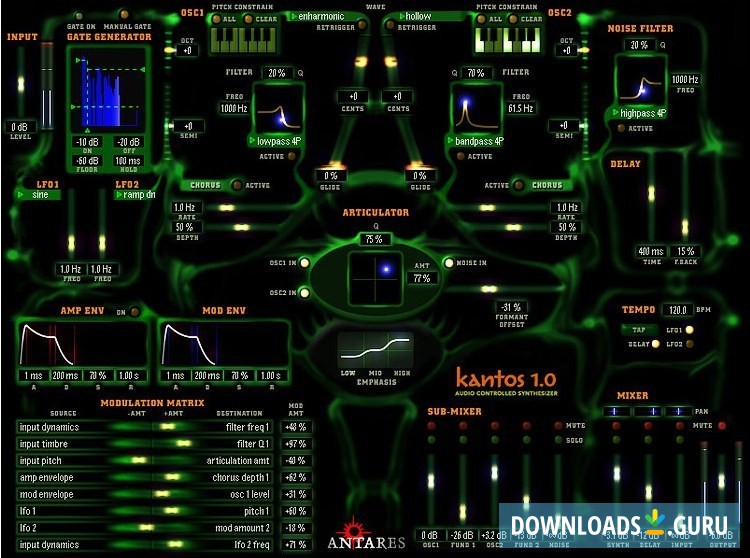This screenshot has width=750, height=558.
Task: Mute the Synth mixer channel
Action: [616, 425]
